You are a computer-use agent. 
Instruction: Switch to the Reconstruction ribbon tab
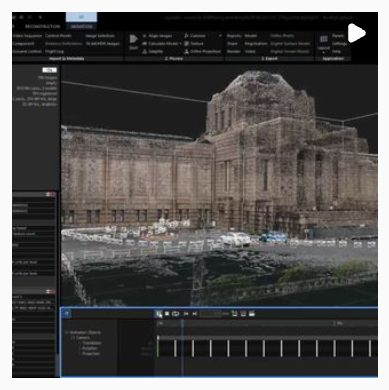coord(43,26)
